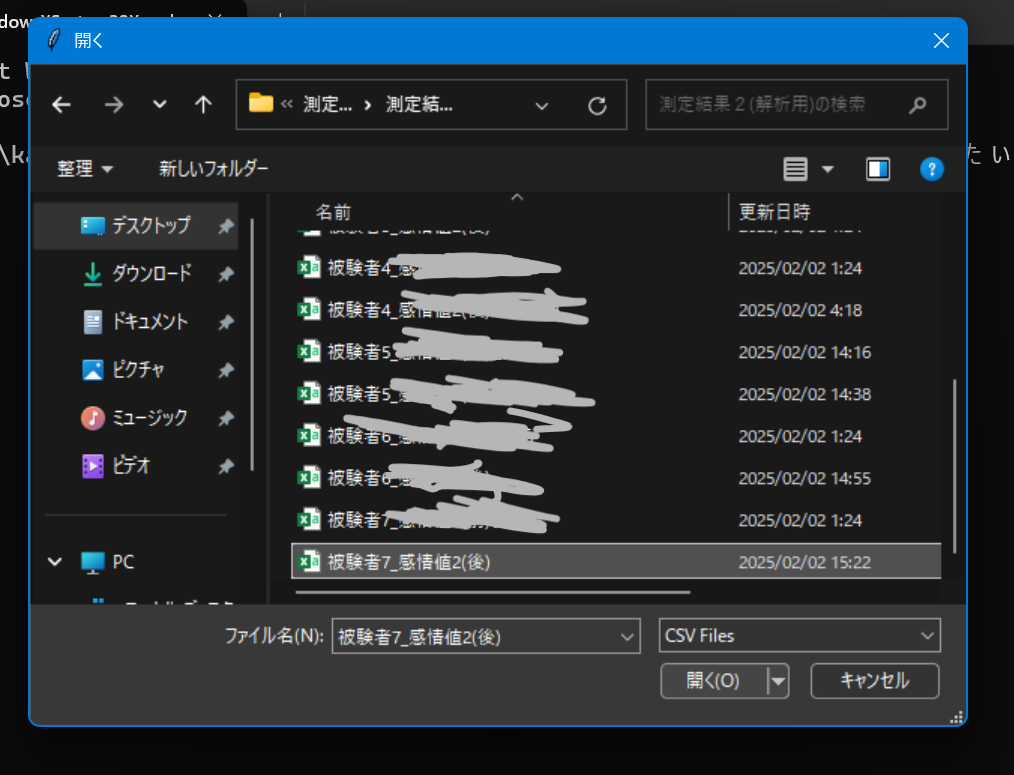Viewport: 1014px width, 775px height.
Task: Click the キャンセル button
Action: [874, 680]
